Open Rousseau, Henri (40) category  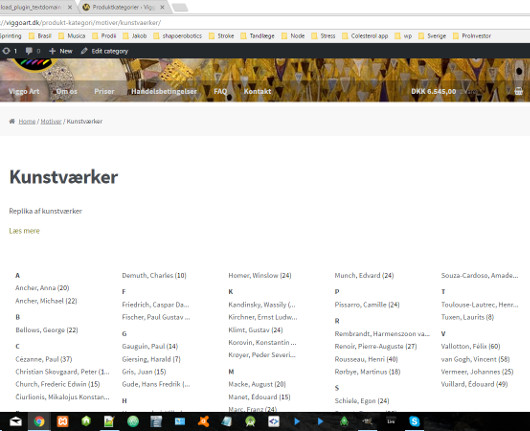(x=366, y=359)
